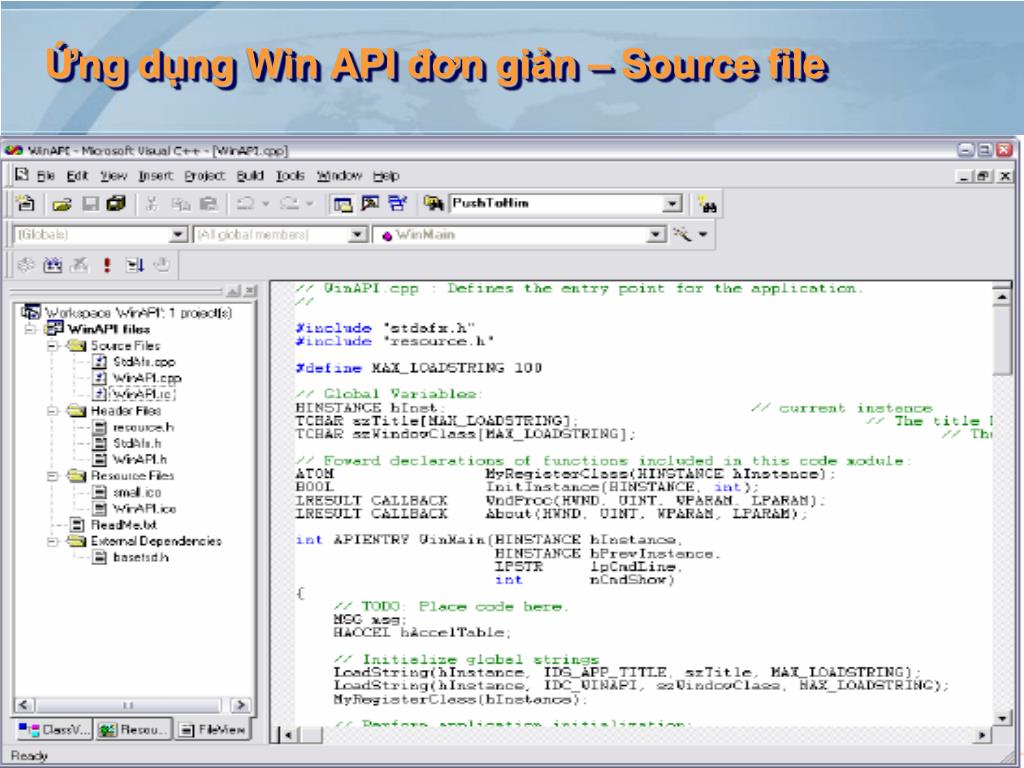1024x768 pixels.
Task: Open the Insert menu
Action: pyautogui.click(x=156, y=176)
